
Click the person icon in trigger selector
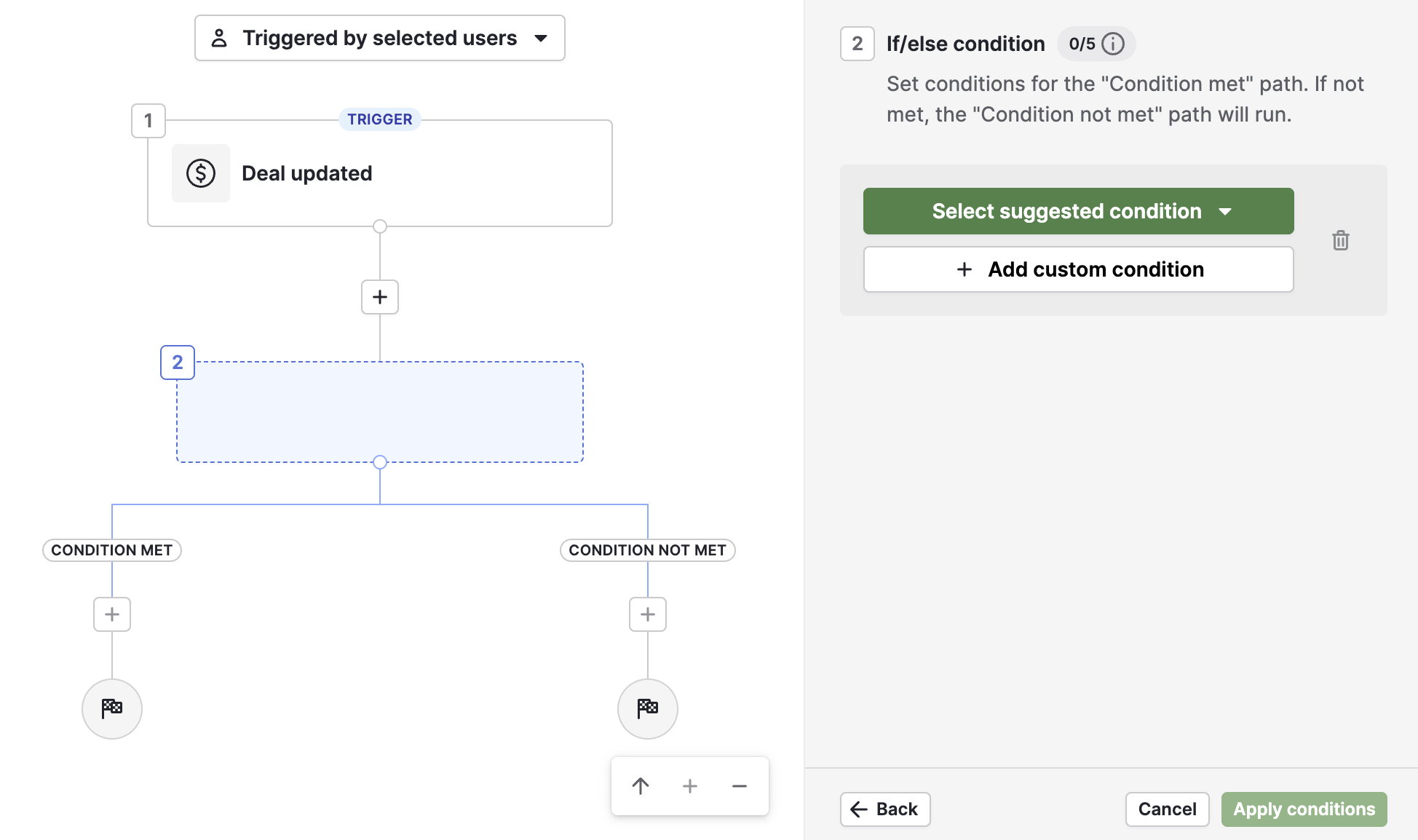click(x=219, y=37)
